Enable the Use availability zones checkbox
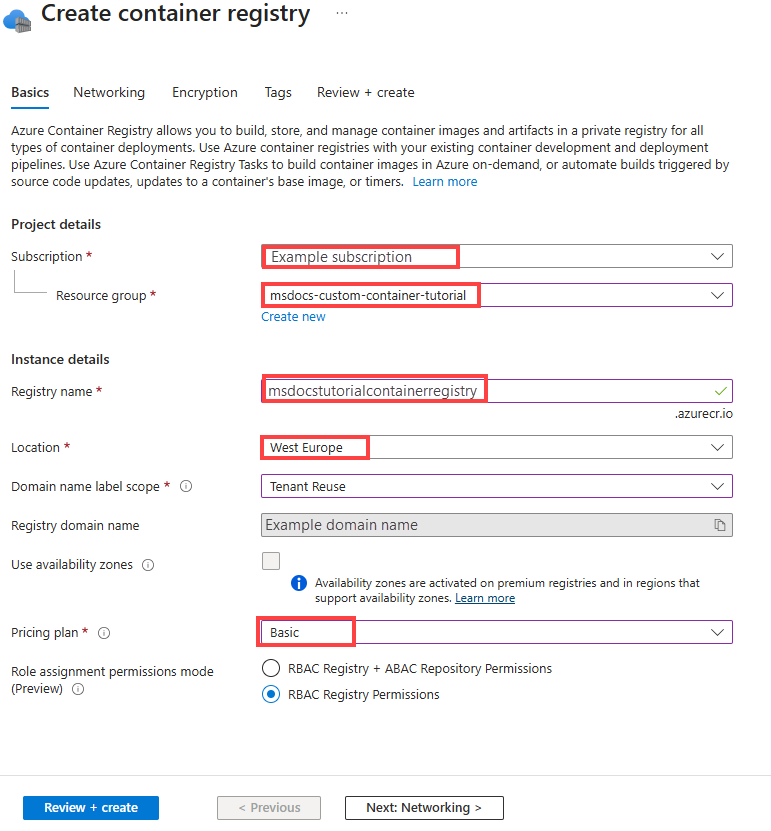The height and width of the screenshot is (831, 771). [x=271, y=561]
